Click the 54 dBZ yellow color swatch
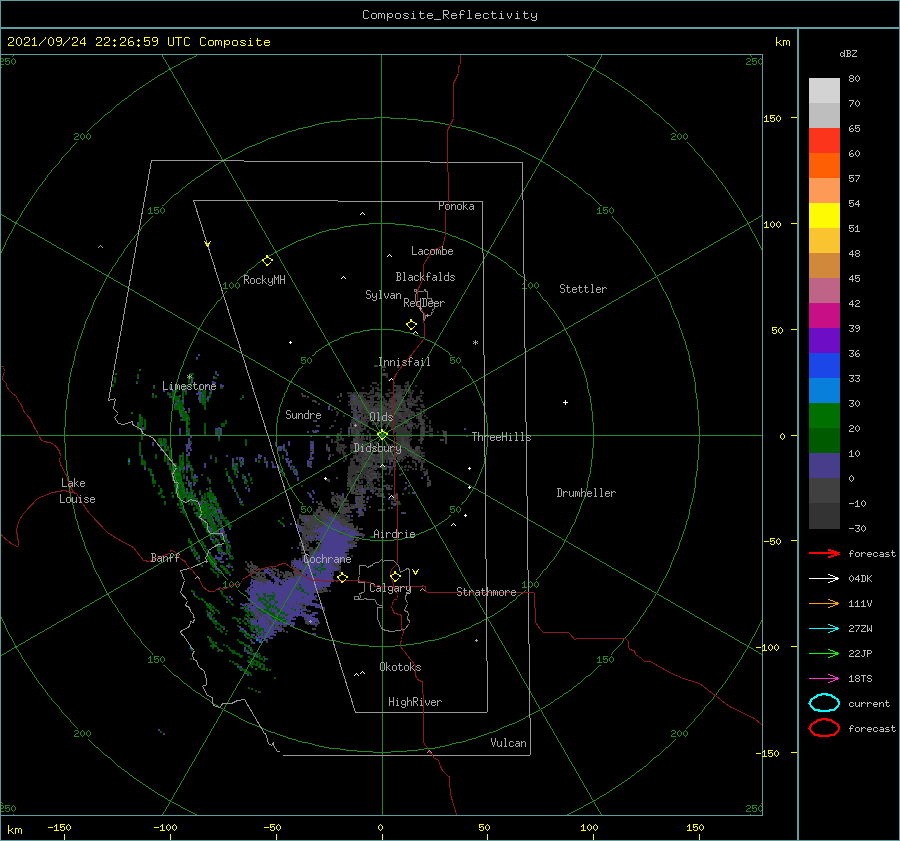Viewport: 900px width, 841px height. pos(824,216)
